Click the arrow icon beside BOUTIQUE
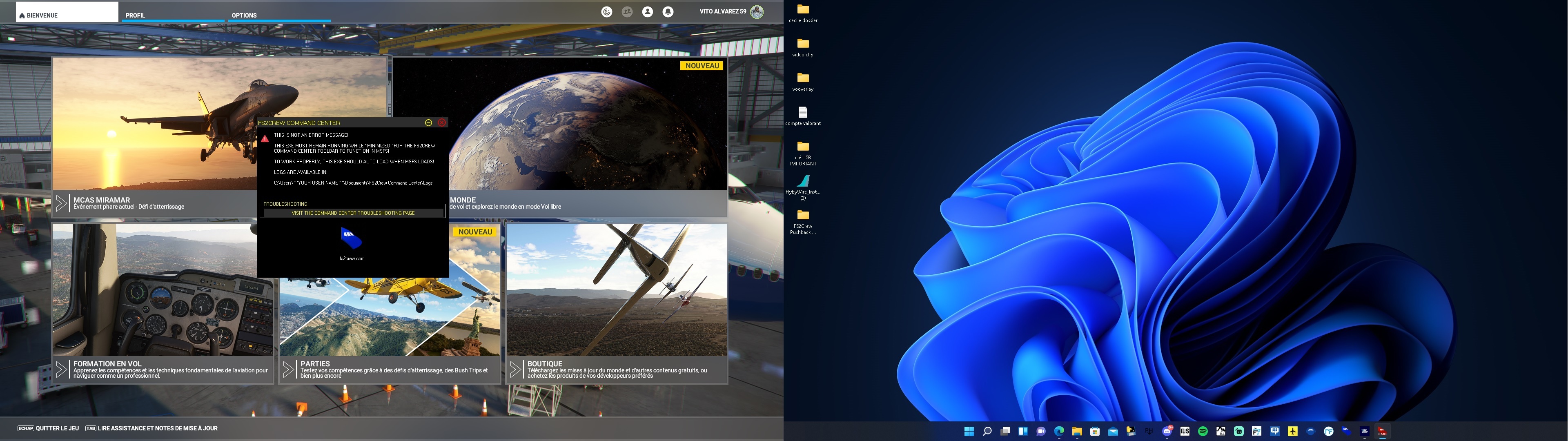 click(516, 369)
